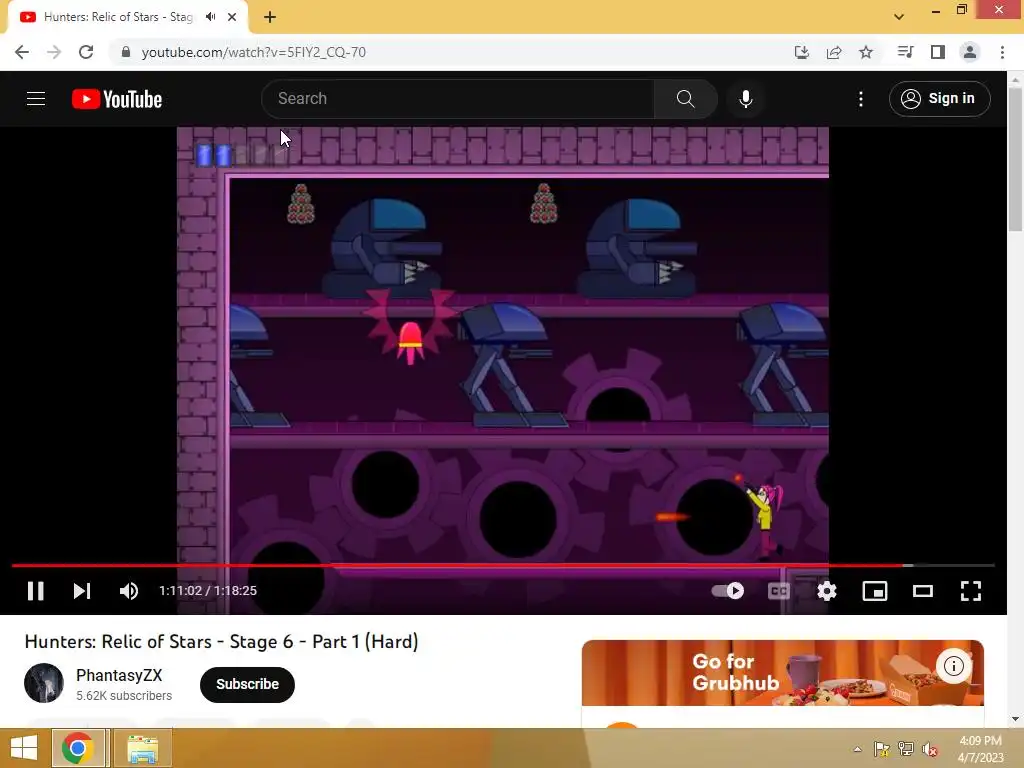Click the video progress bar
Screen dimensions: 1024x768
point(503,565)
